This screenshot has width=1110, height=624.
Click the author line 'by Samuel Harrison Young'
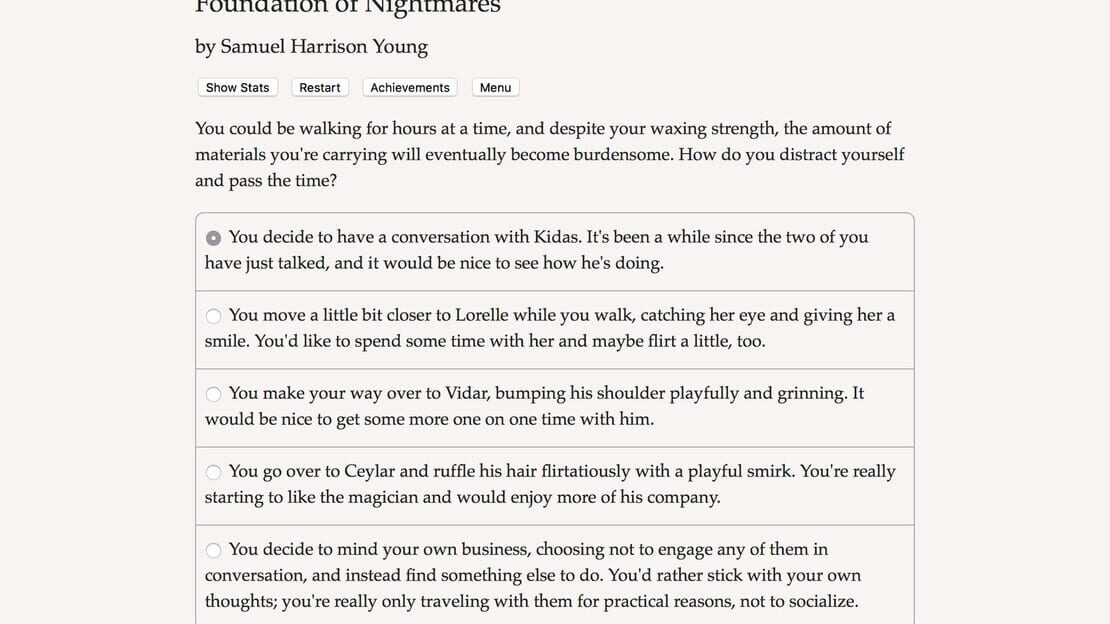(311, 47)
